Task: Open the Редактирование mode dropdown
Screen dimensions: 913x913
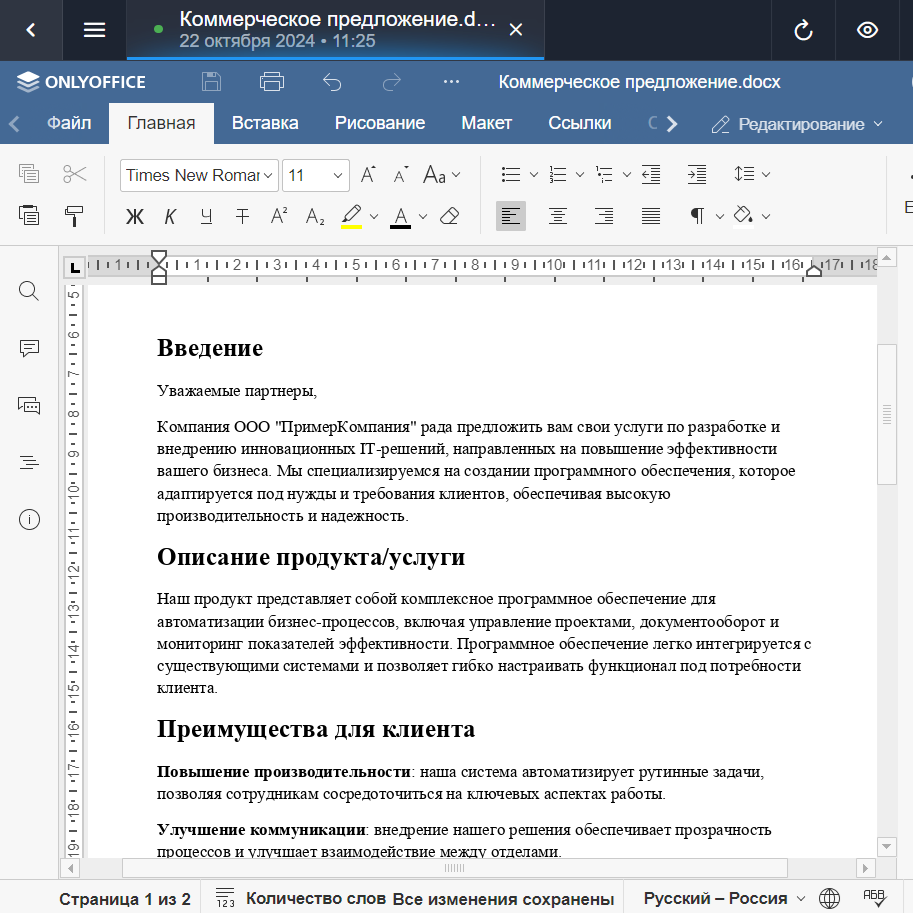Action: [x=798, y=124]
